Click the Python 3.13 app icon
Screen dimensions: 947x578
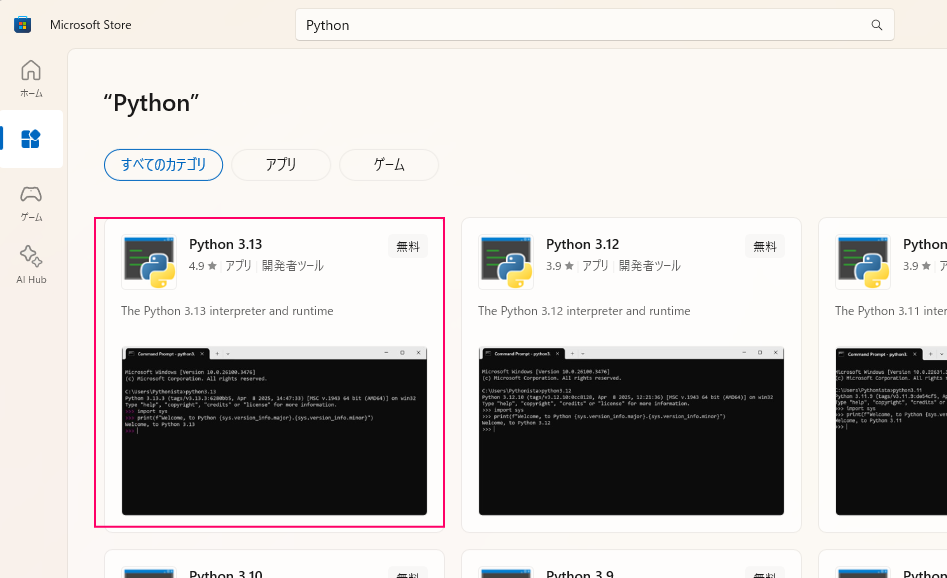pos(149,262)
